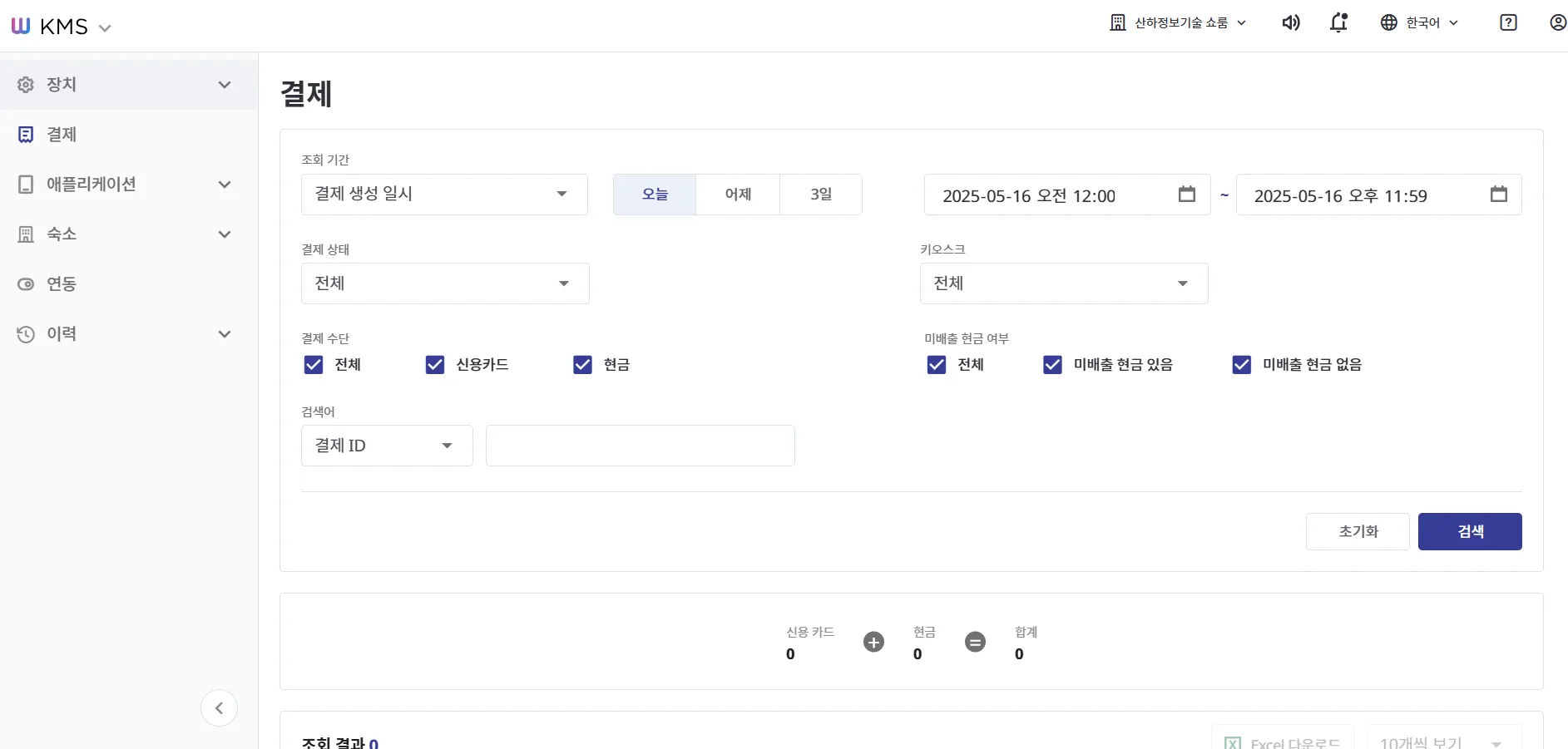
Task: Open the help question mark icon
Action: click(1508, 22)
